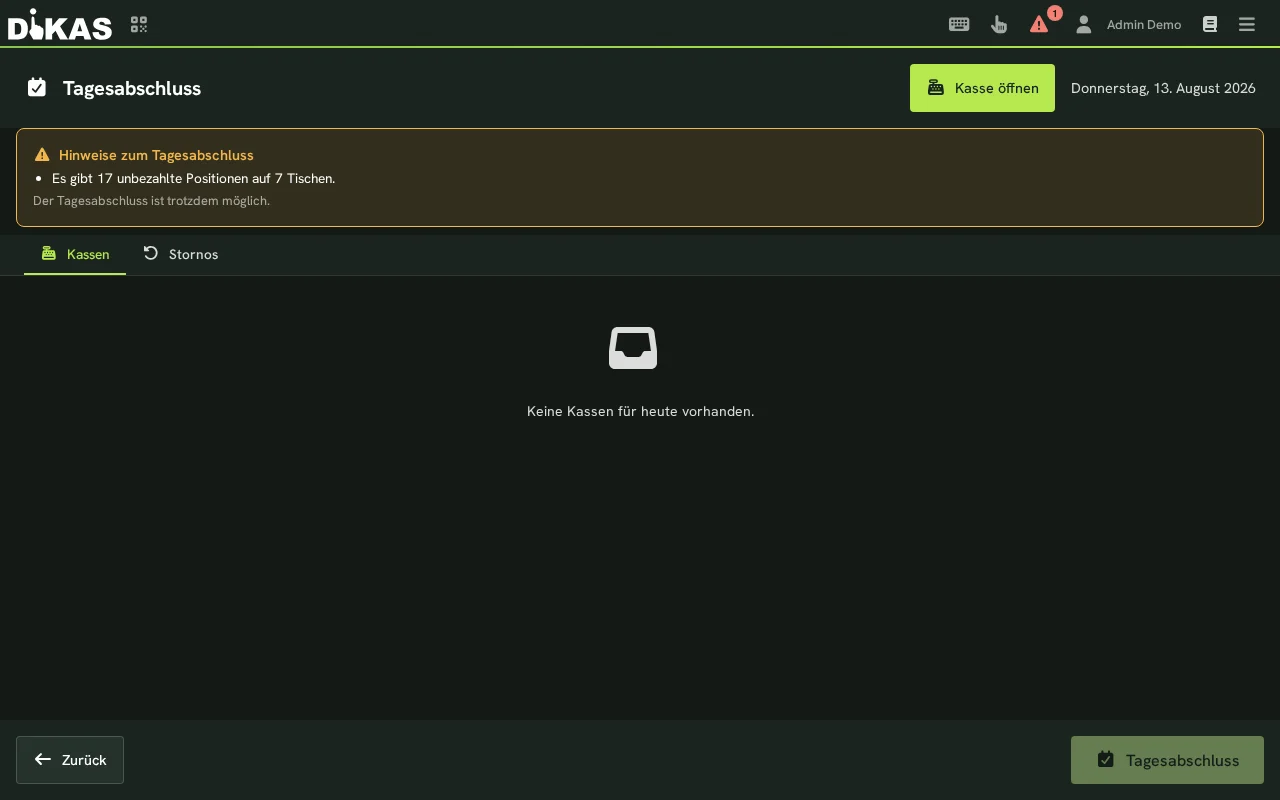Switch to the Stornos tab
Image resolution: width=1280 pixels, height=800 pixels.
(180, 254)
